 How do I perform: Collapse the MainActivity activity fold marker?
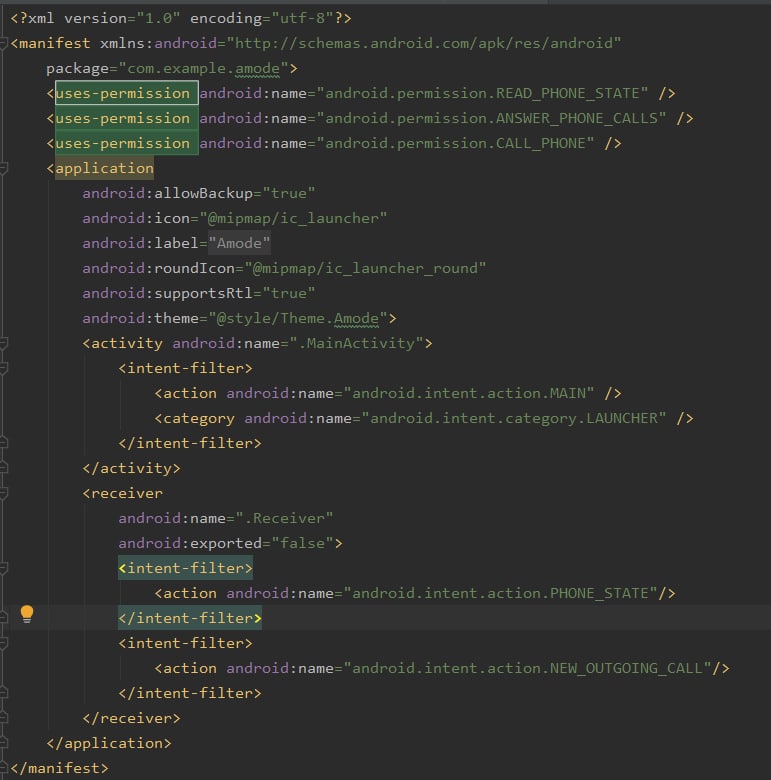[3, 343]
